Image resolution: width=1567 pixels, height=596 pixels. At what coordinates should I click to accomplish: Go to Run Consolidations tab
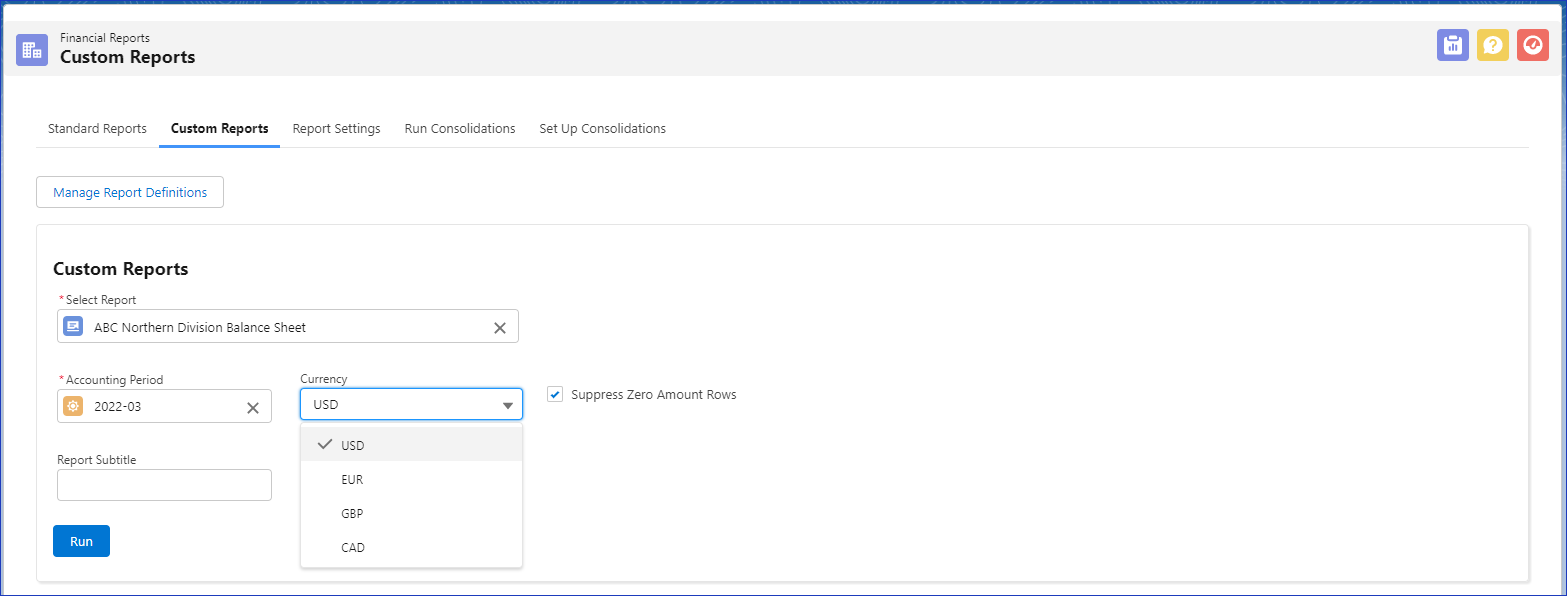[459, 129]
